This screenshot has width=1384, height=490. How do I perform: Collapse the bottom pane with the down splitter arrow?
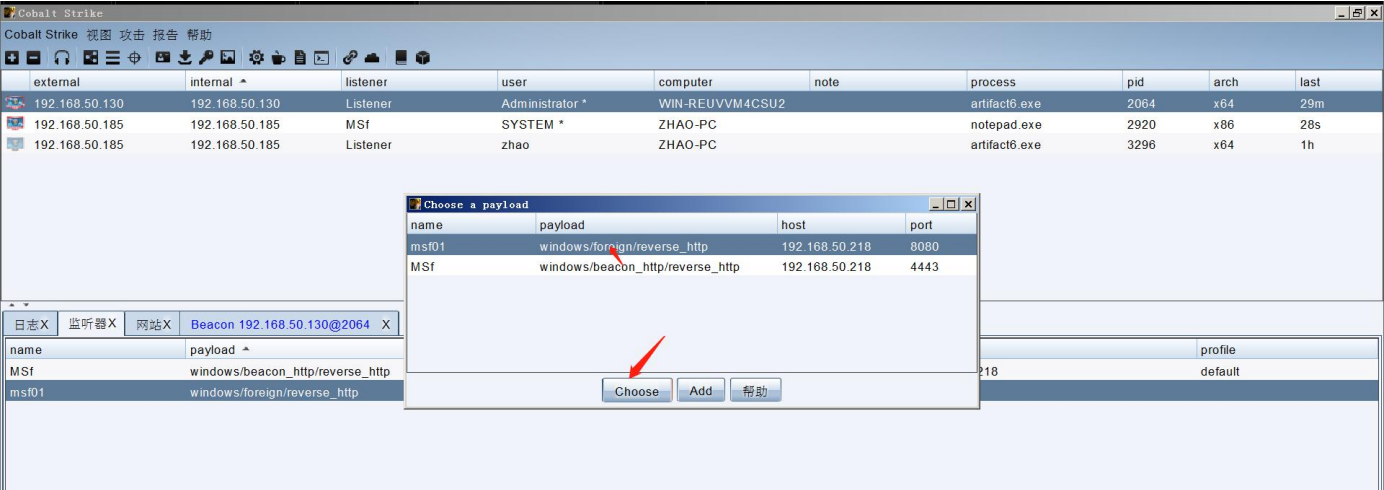click(26, 305)
